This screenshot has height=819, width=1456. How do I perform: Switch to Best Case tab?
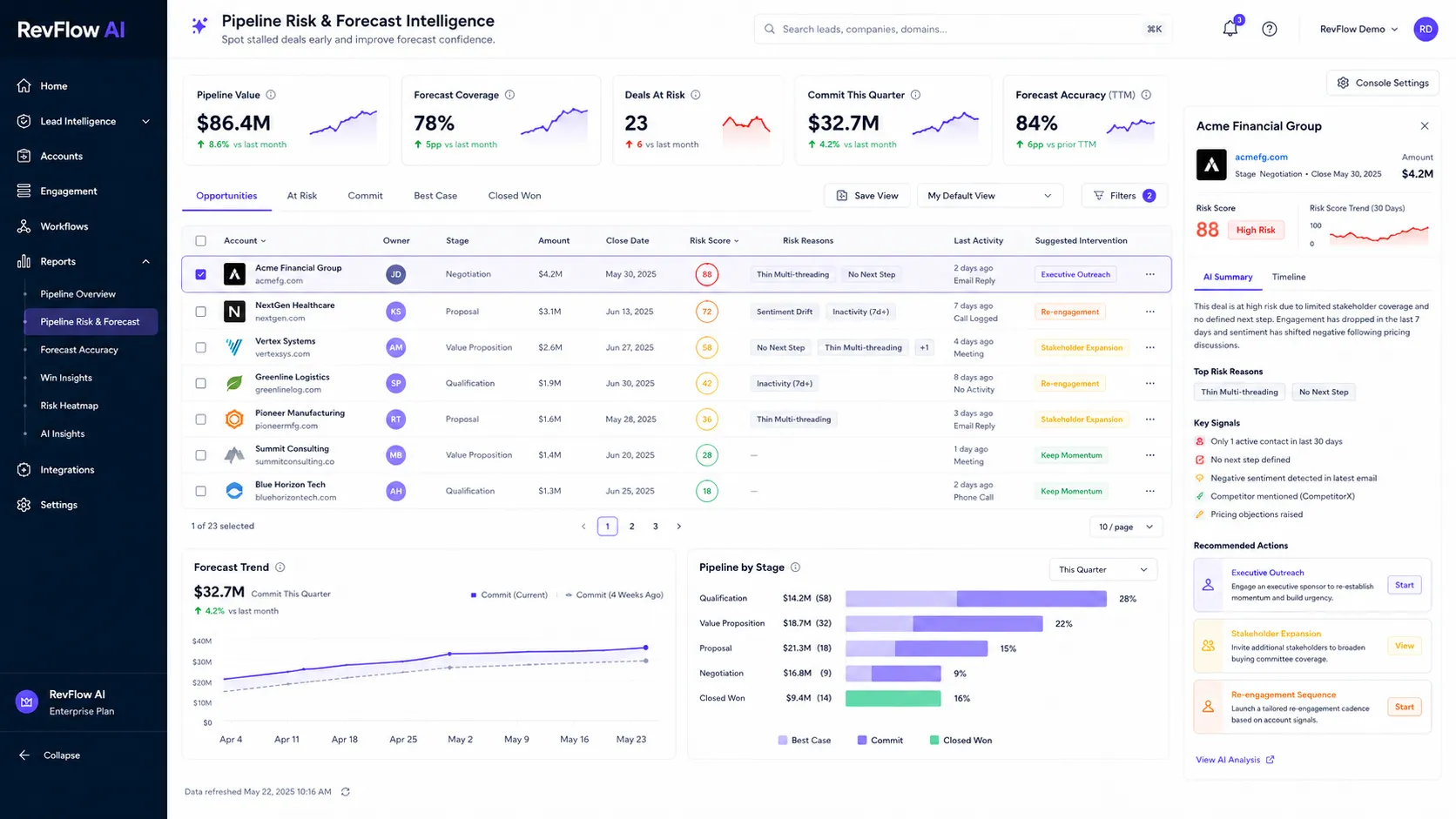(x=435, y=196)
